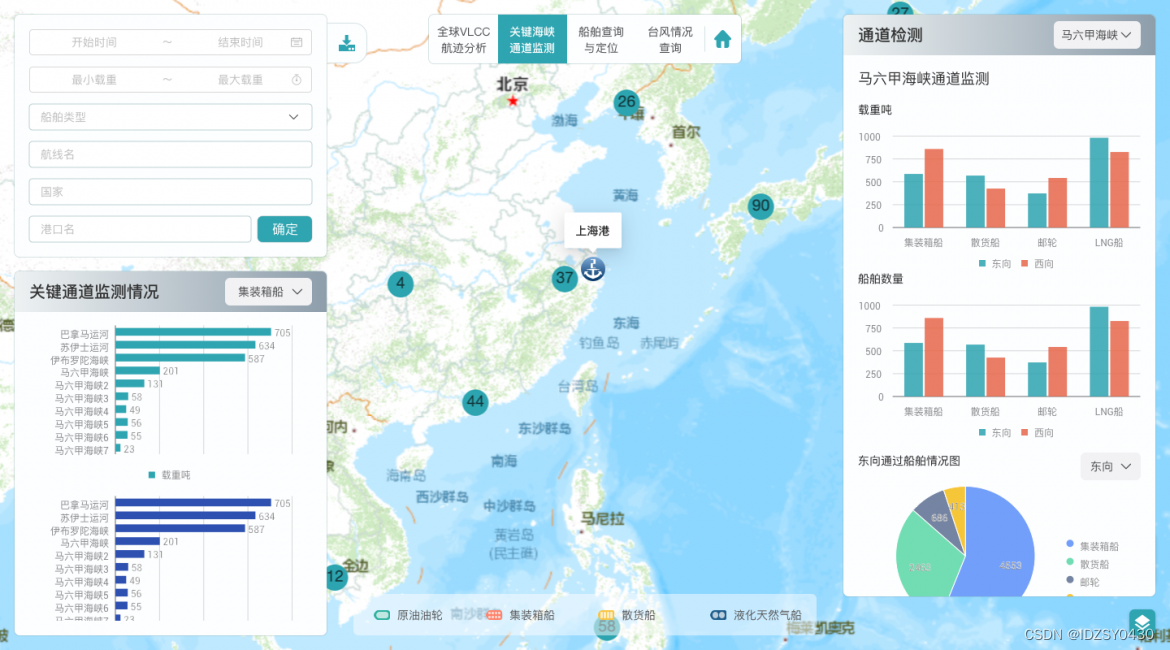Select ship cluster marker 26
The image size is (1170, 650).
tap(626, 102)
